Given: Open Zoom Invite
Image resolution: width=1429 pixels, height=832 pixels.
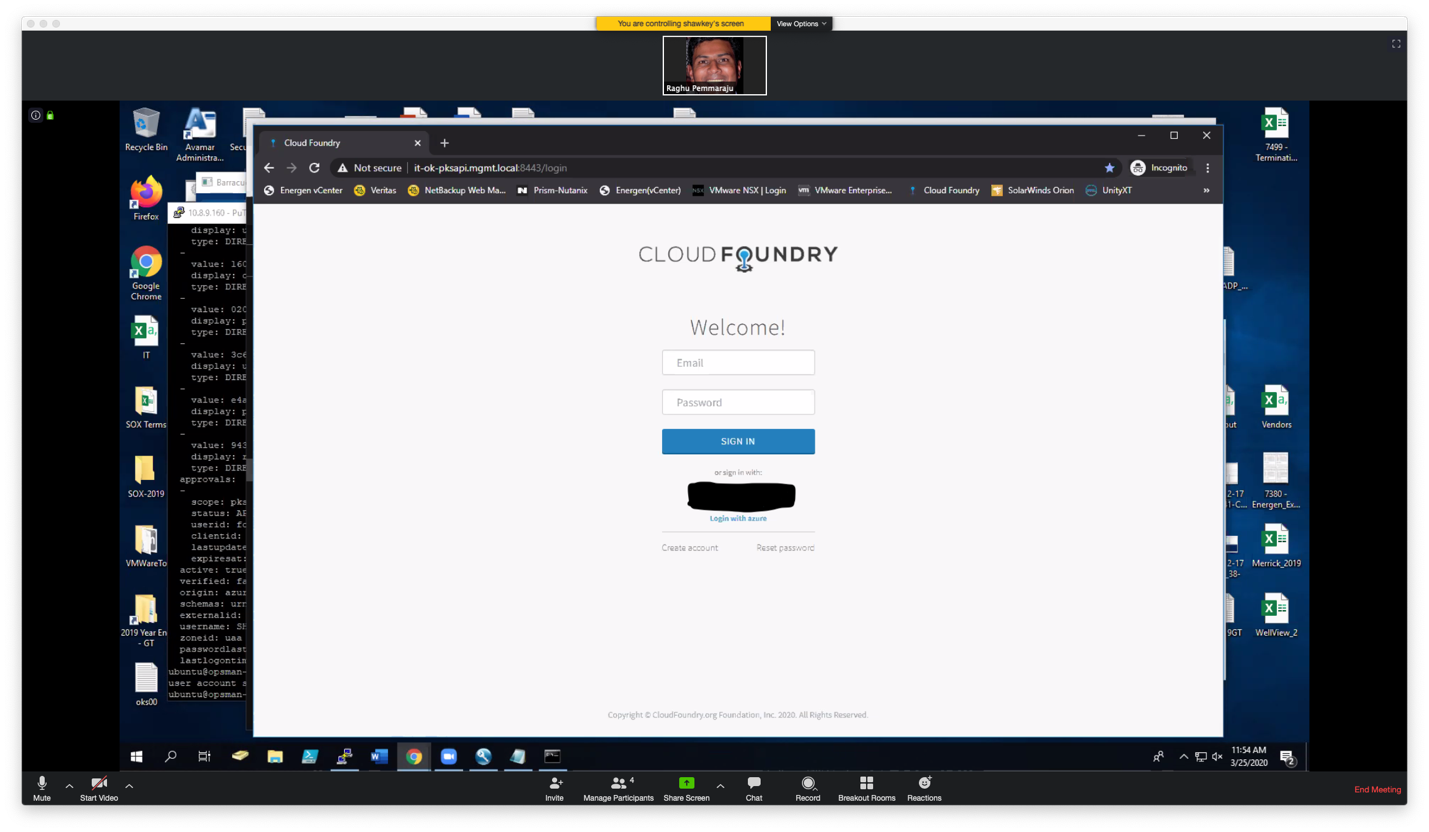Looking at the screenshot, I should (554, 788).
